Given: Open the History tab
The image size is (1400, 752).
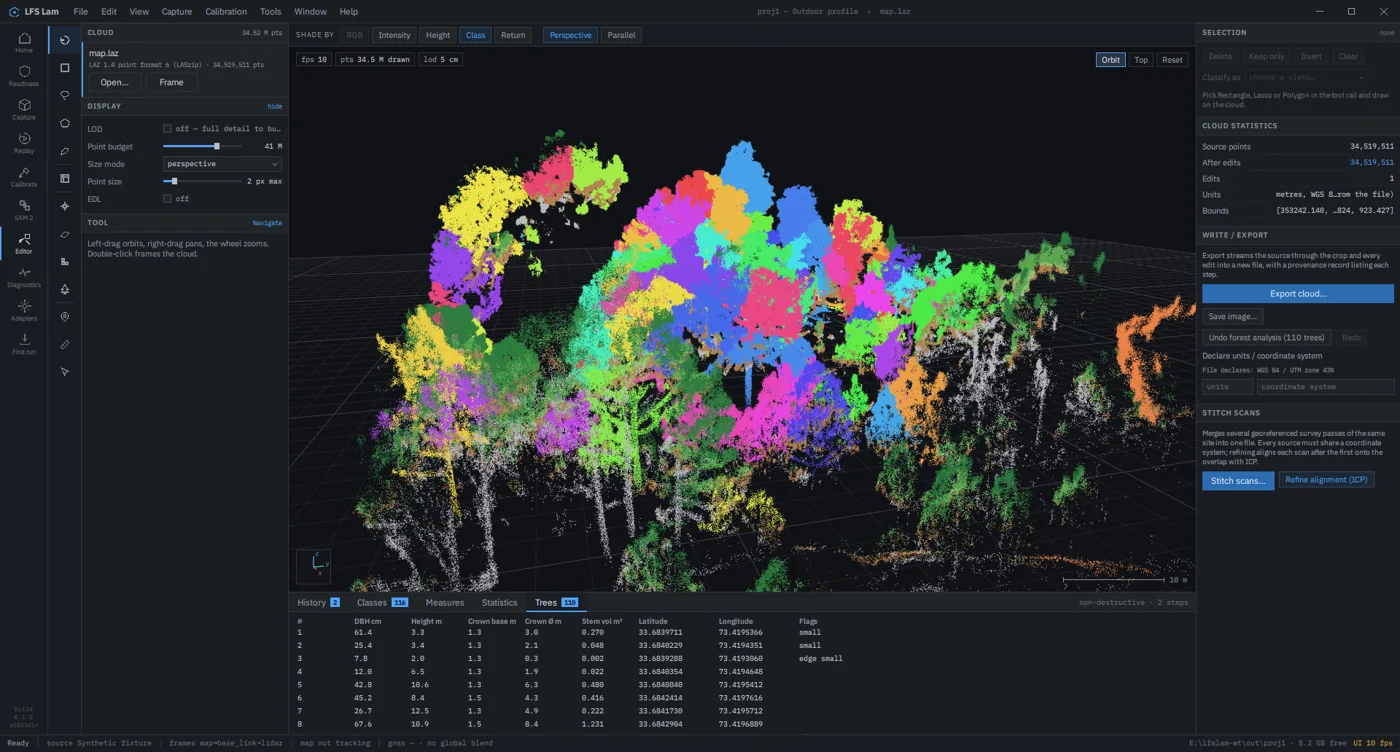Looking at the screenshot, I should tap(318, 603).
